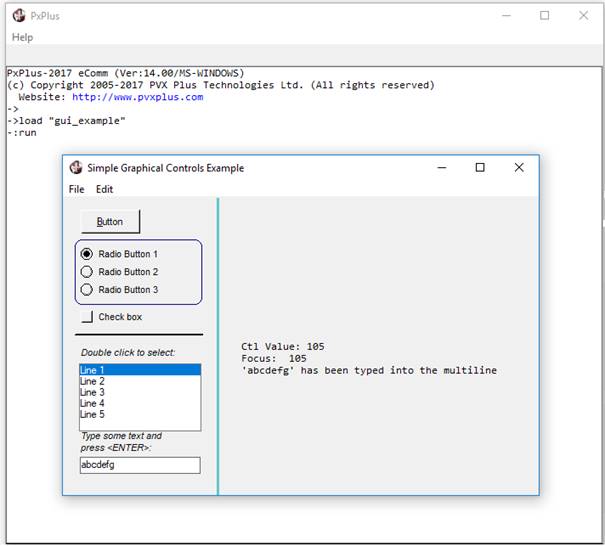Select Line 4 in the list
605x546 pixels.
(139, 403)
